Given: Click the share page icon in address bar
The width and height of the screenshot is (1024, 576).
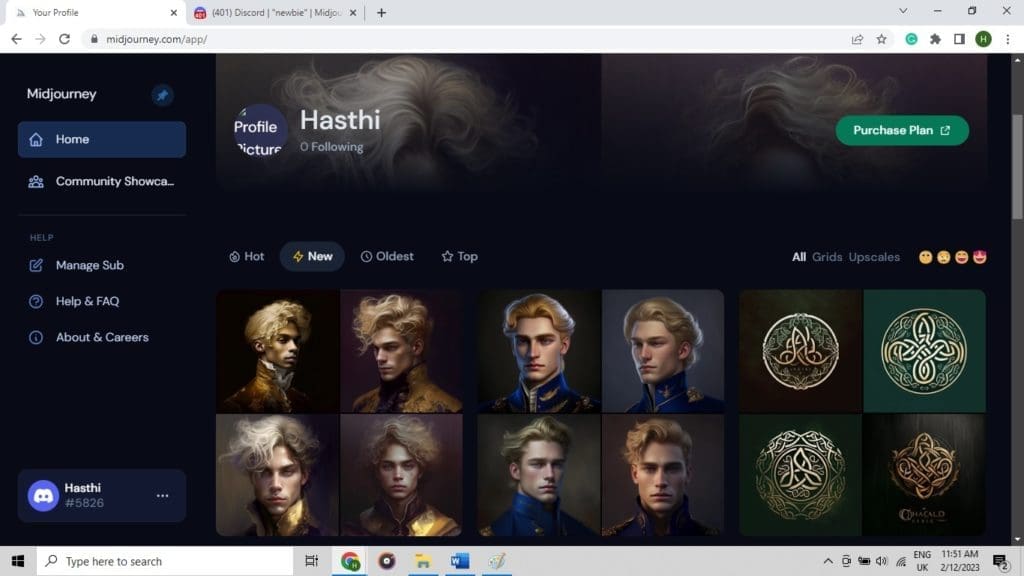Looking at the screenshot, I should (857, 39).
